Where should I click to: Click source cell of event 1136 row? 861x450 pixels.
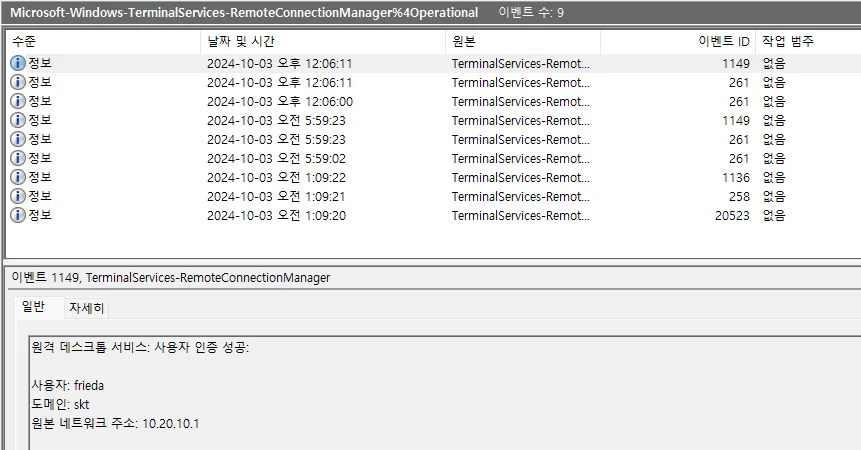tap(521, 178)
